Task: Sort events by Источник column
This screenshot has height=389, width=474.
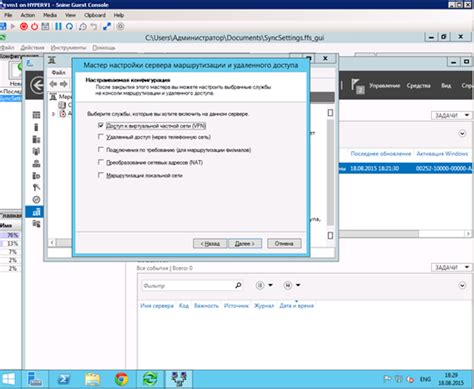Action: click(236, 306)
